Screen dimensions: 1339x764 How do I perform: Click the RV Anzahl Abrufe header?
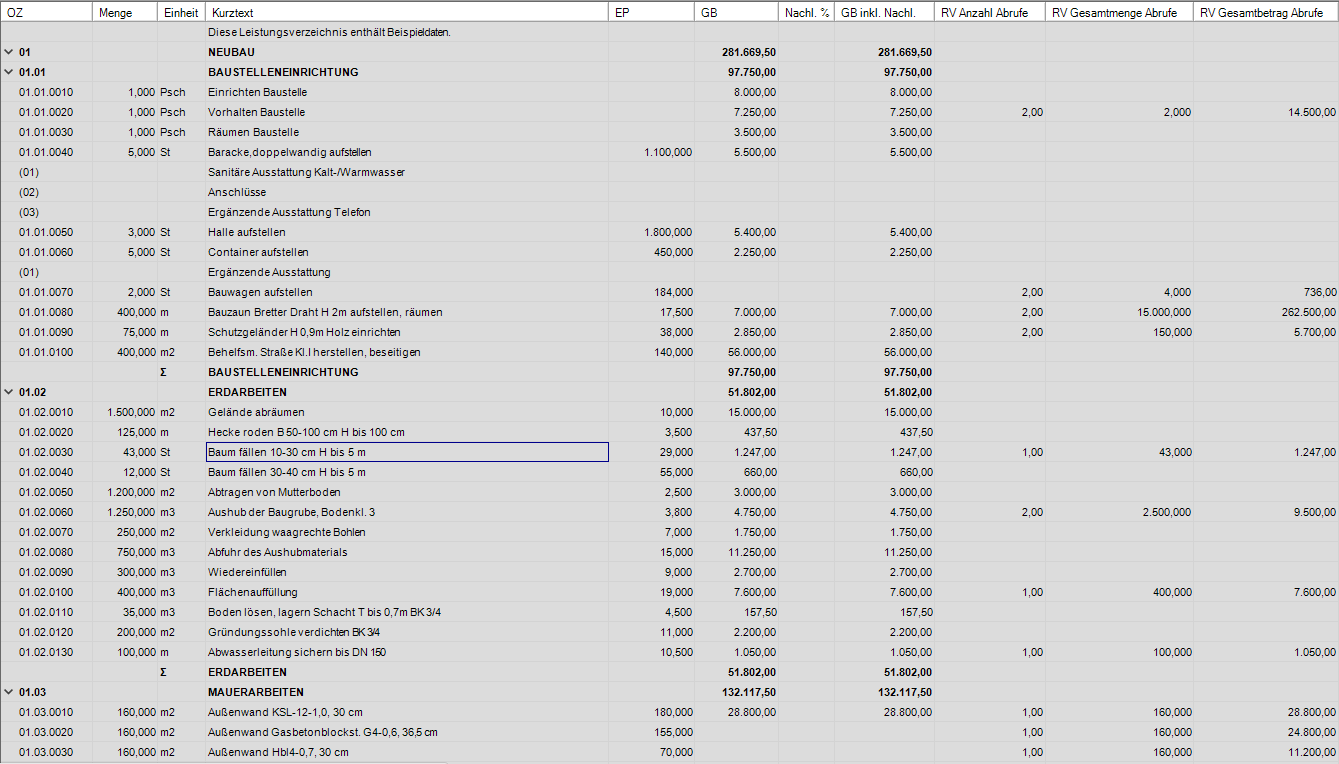pyautogui.click(x=990, y=12)
